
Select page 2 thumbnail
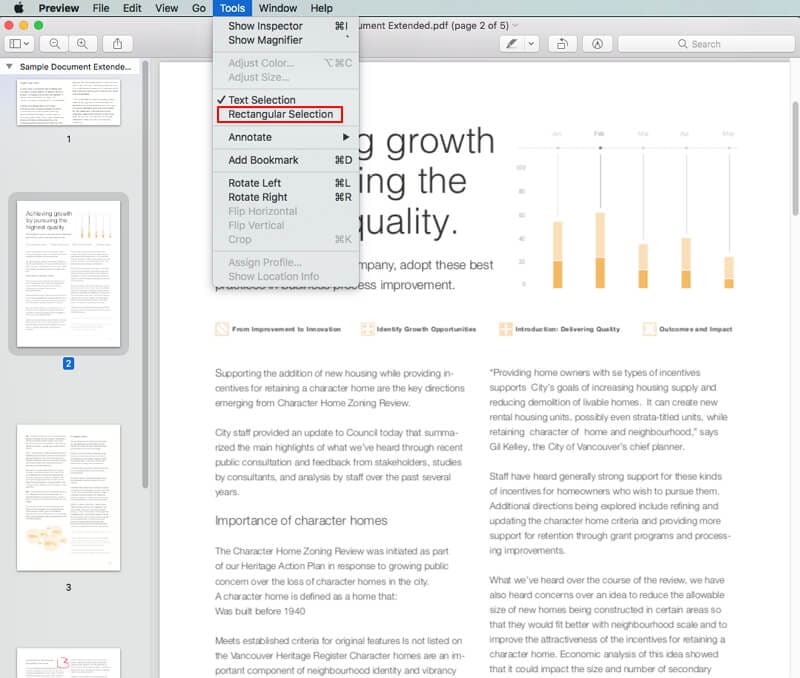click(68, 273)
